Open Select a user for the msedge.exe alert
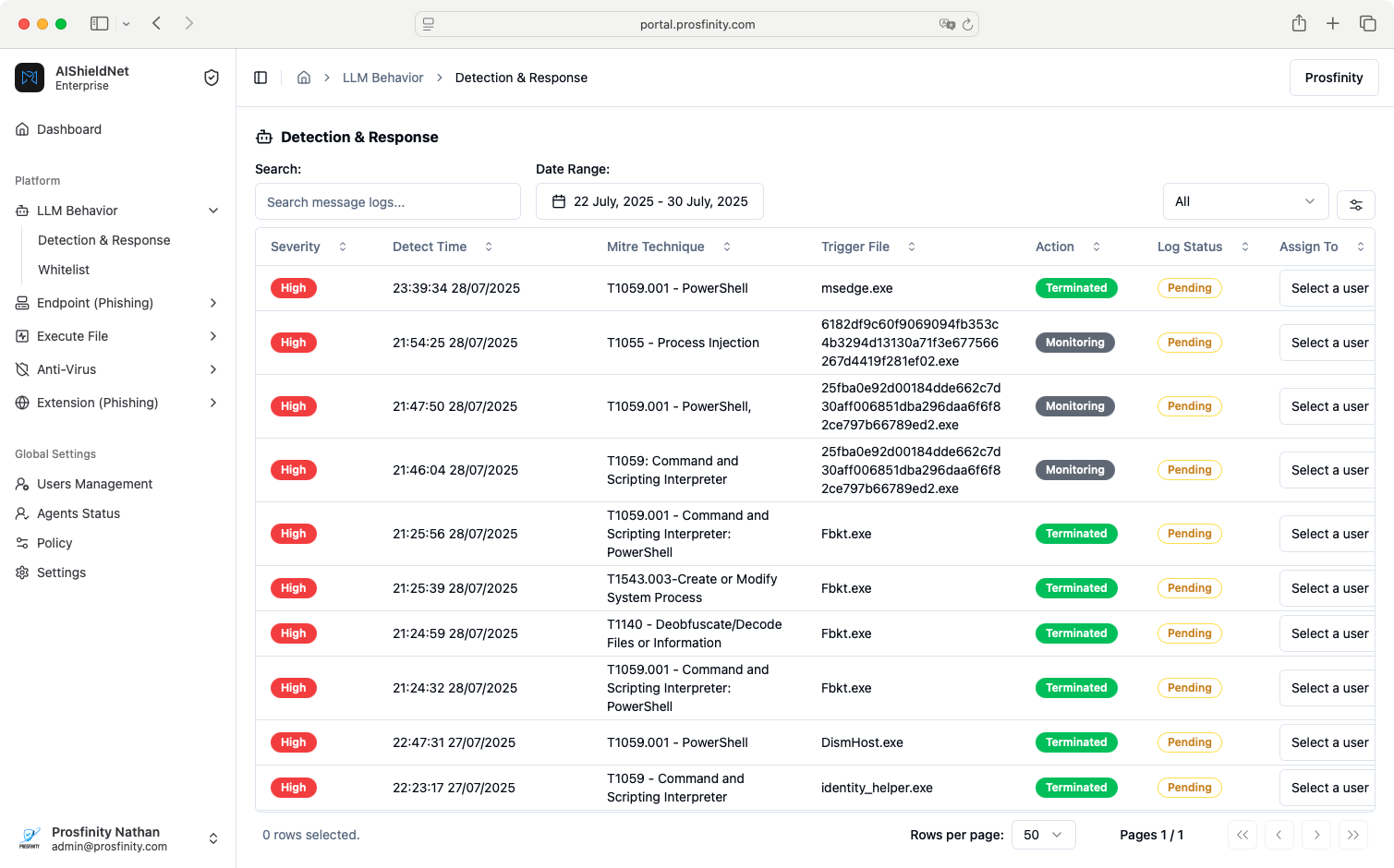The width and height of the screenshot is (1394, 868). [x=1330, y=288]
